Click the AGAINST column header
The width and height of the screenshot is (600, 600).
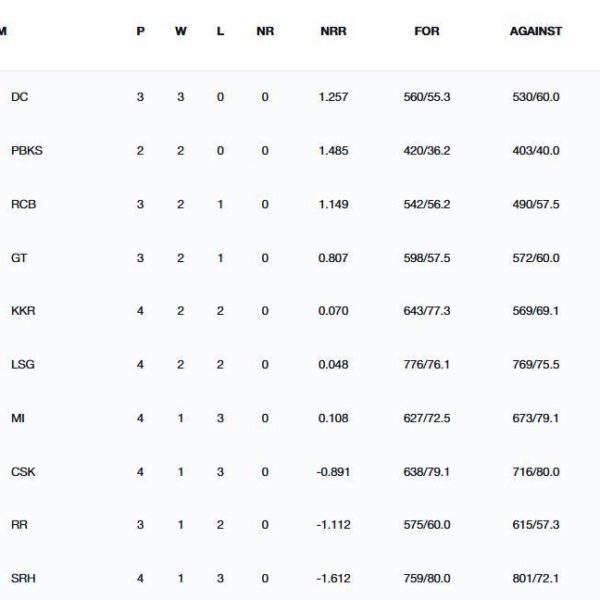point(536,31)
